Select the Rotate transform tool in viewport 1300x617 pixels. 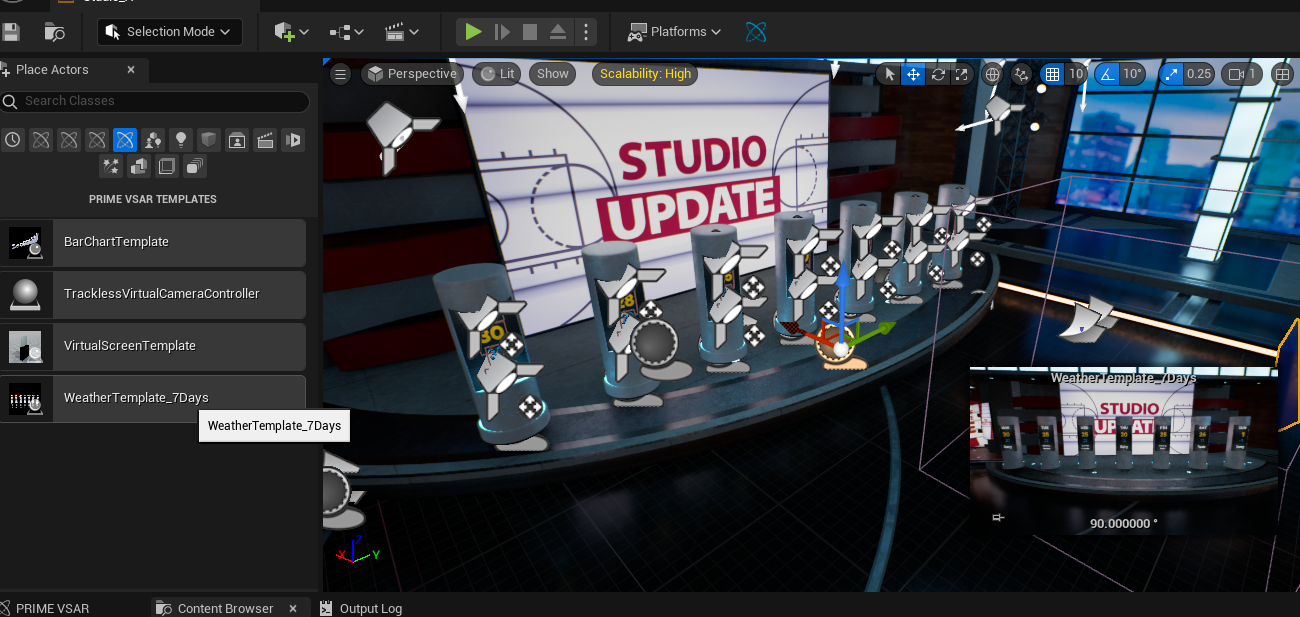[938, 74]
